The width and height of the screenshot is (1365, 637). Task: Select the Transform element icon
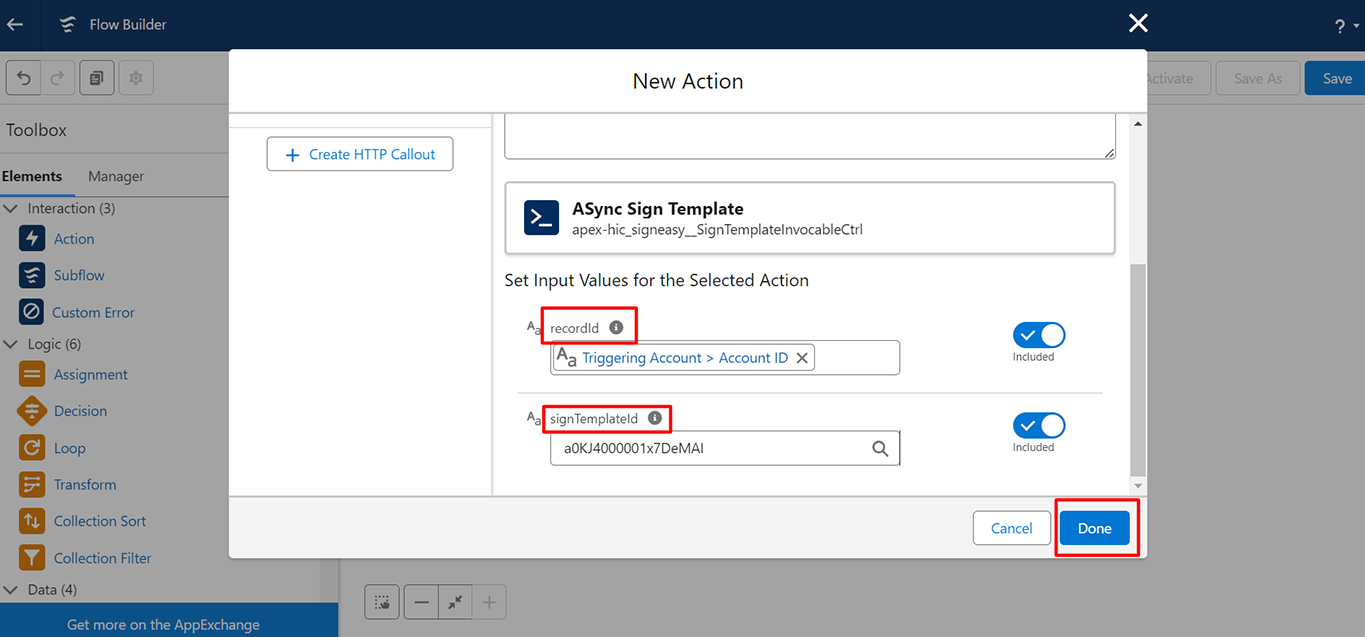click(x=32, y=485)
